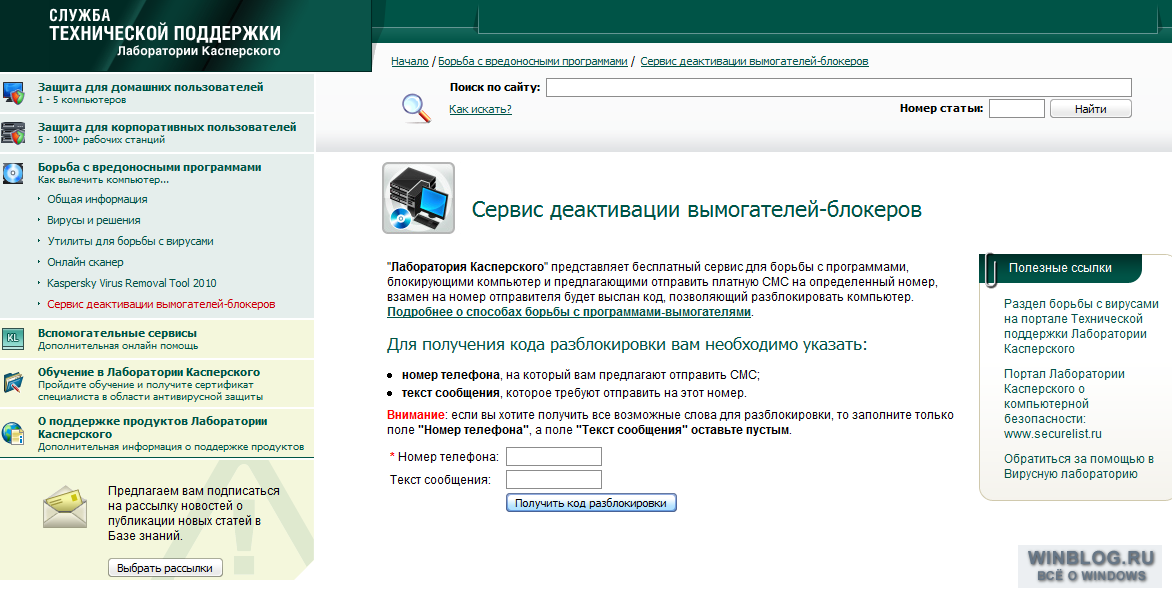The image size is (1172, 599).
Task: Focus the Номер статьи field
Action: (1017, 108)
